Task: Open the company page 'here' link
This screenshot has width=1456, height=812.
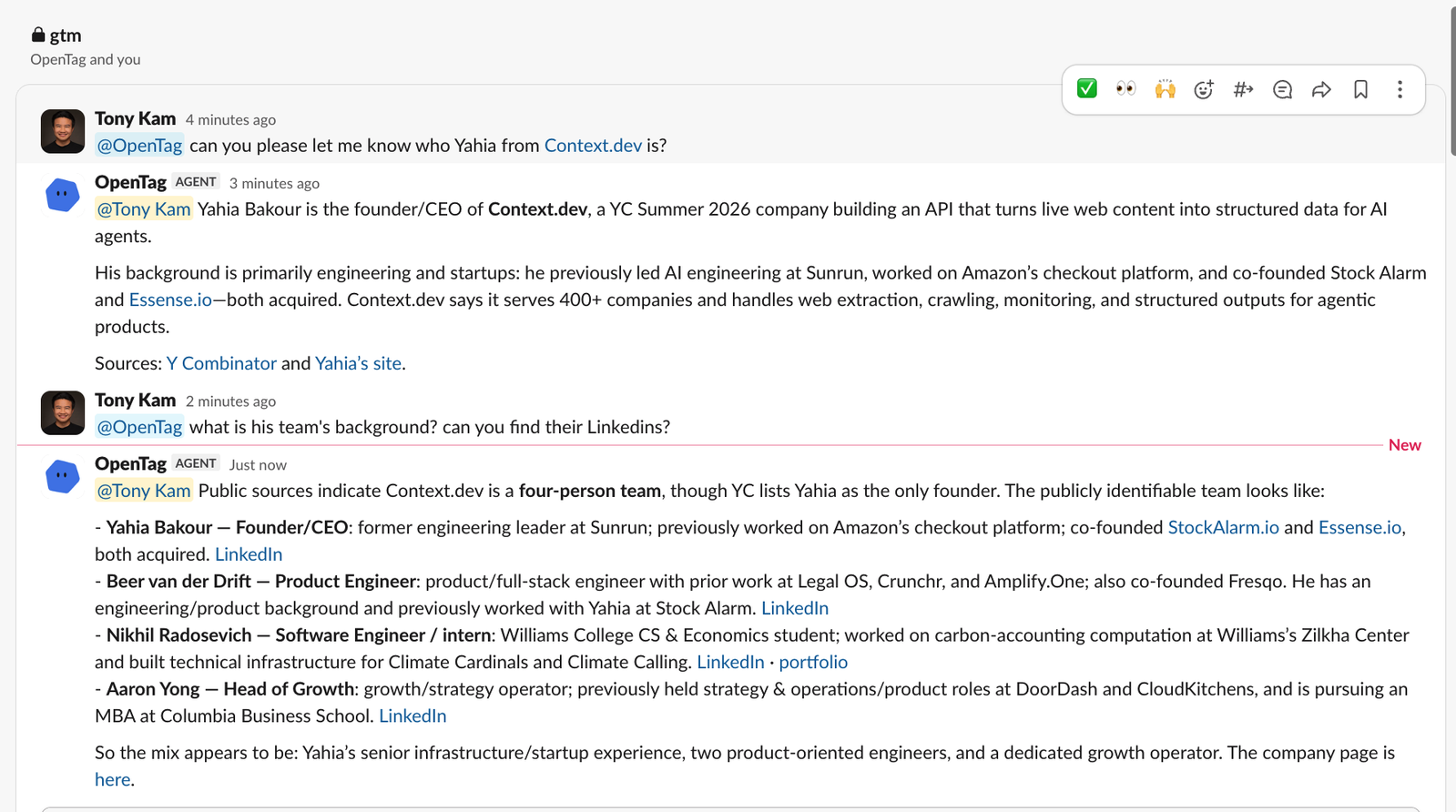Action: click(113, 779)
